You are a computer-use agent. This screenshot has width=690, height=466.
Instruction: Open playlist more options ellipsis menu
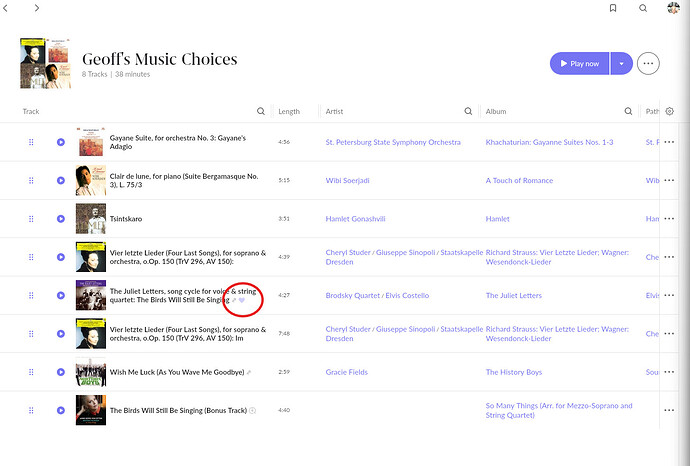(648, 63)
